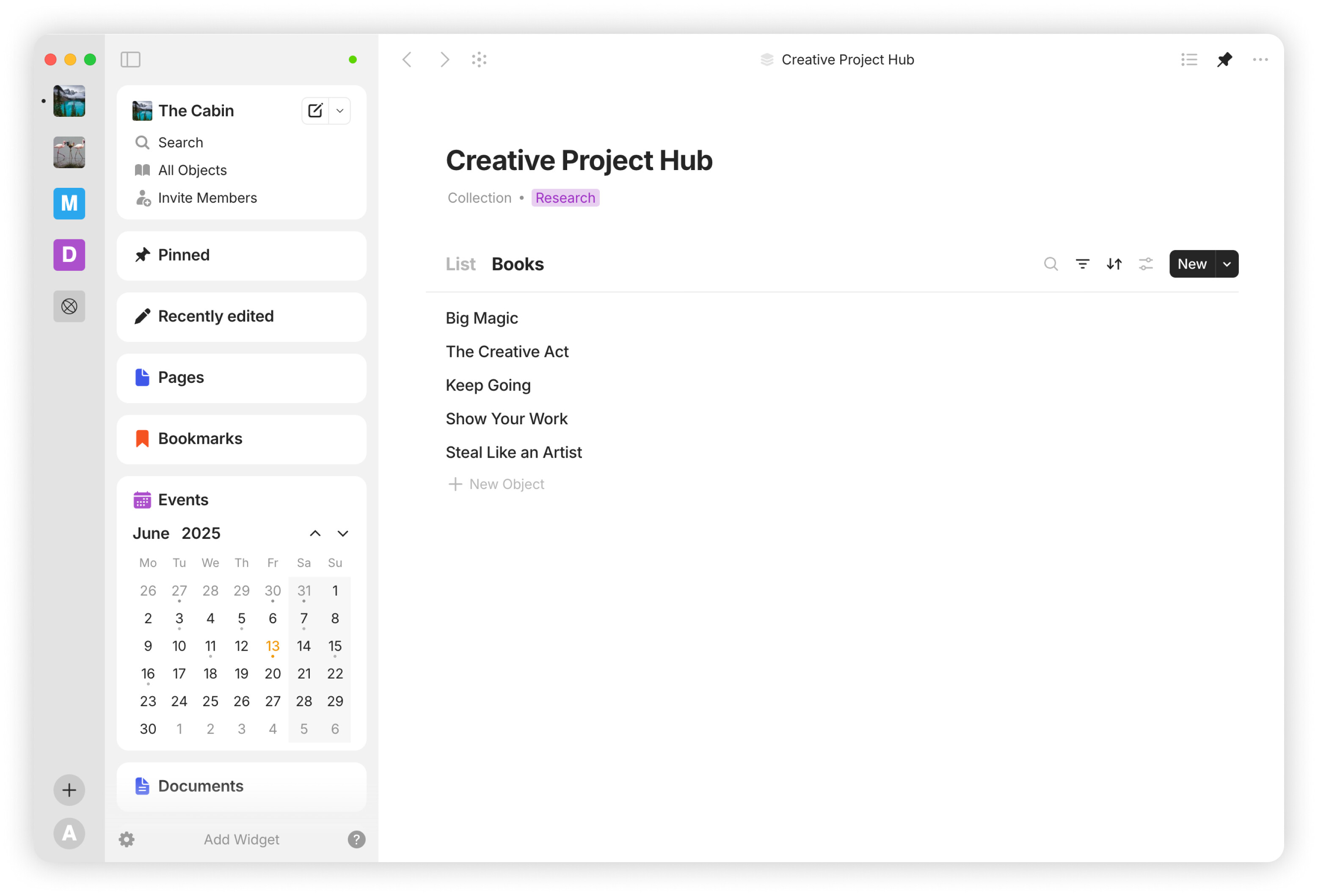Viewport: 1318px width, 896px height.
Task: Go to previous month in calendar
Action: tap(315, 533)
